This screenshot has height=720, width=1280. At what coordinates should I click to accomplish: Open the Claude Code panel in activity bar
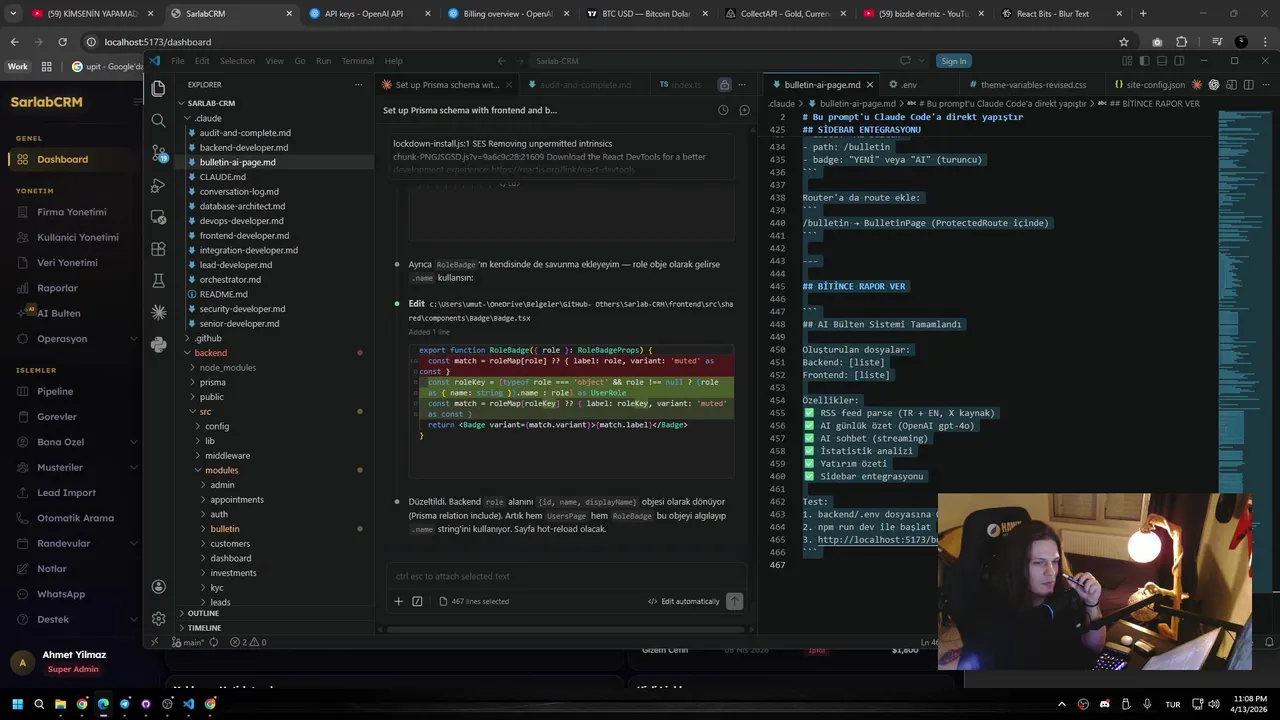coord(158,313)
